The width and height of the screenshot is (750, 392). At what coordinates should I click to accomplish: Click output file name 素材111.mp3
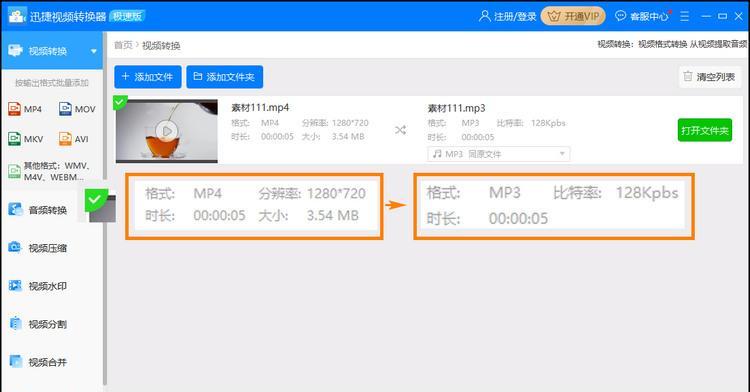tap(456, 108)
